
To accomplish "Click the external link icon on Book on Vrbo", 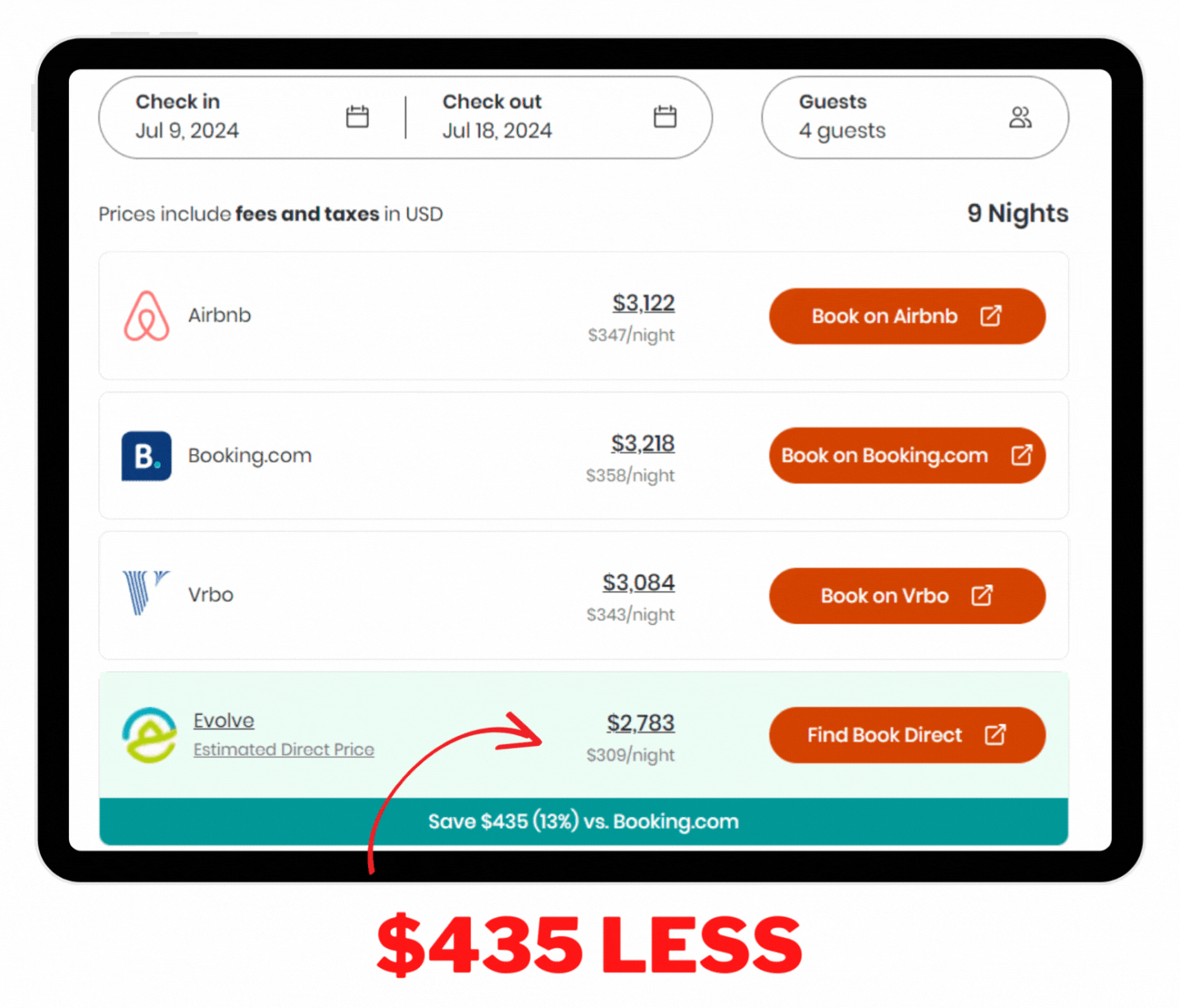I will (982, 596).
